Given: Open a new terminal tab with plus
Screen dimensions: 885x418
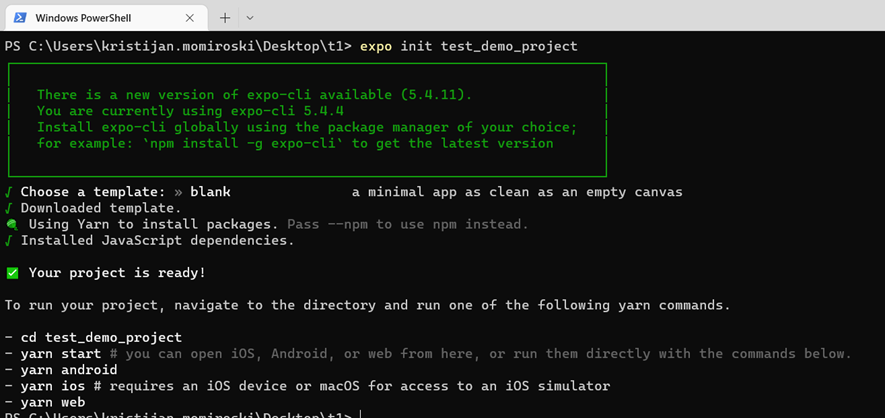Looking at the screenshot, I should (225, 18).
